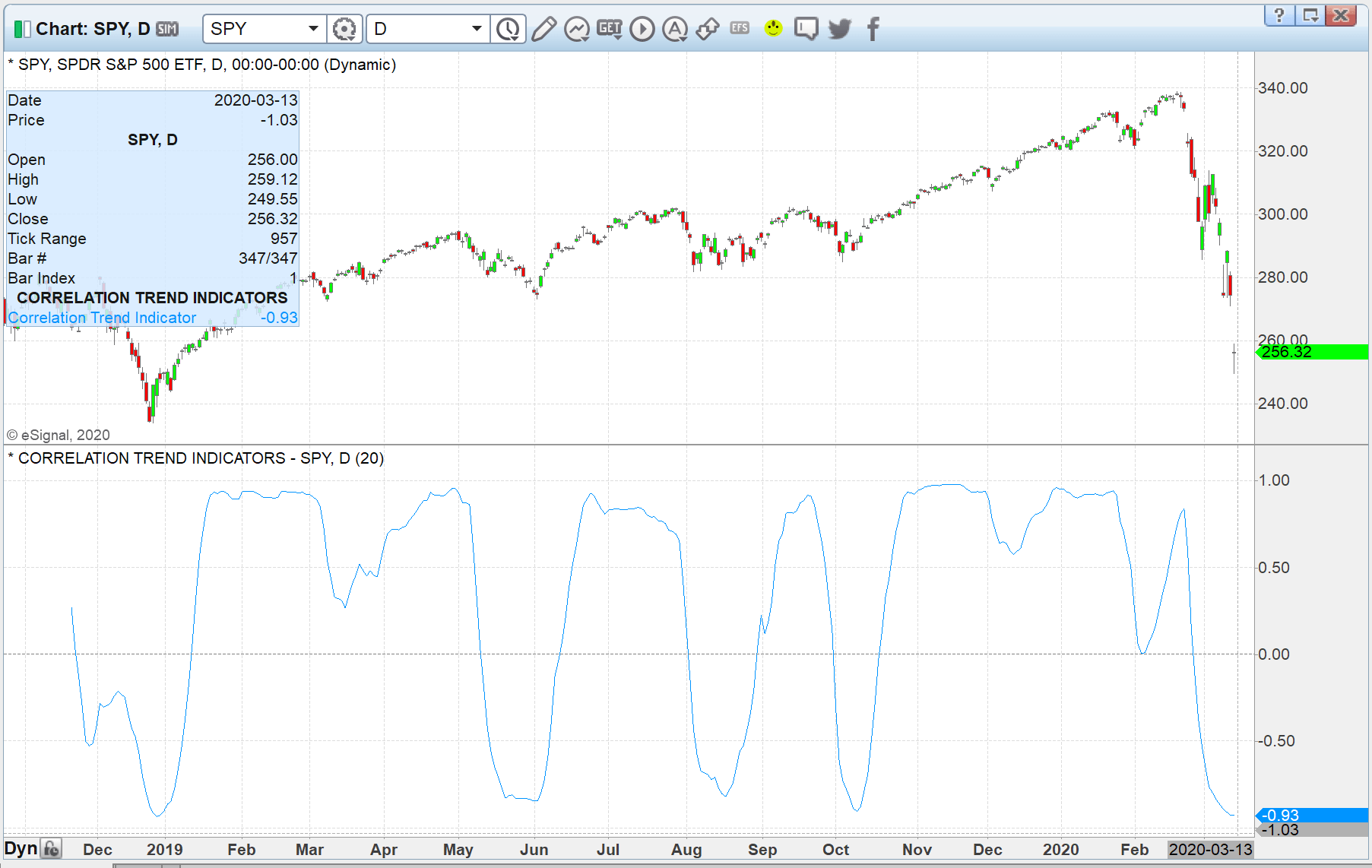Click the Tick Range 957 row
Viewport: 1372px width, 868px height.
(152, 239)
